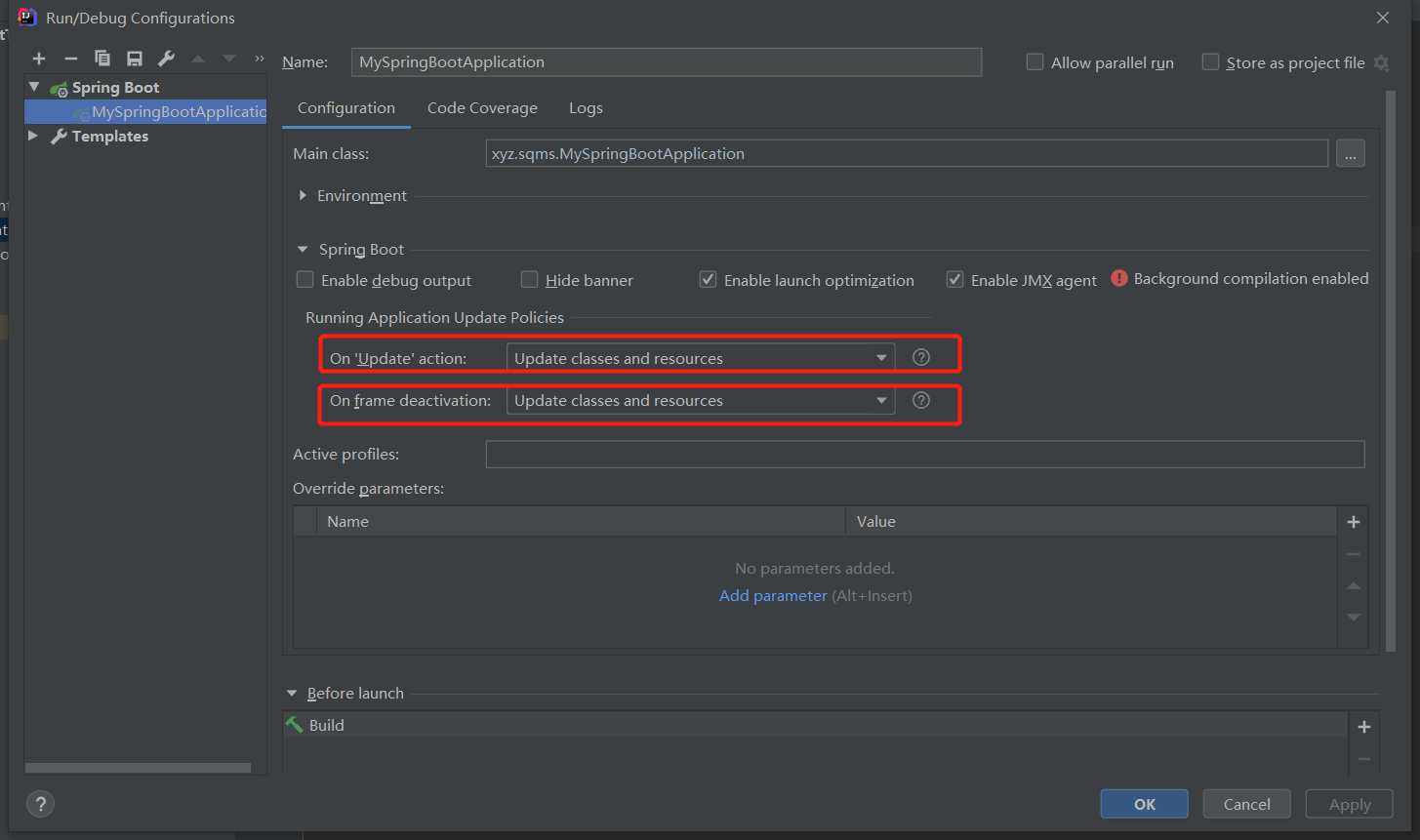Expand the Templates tree node
This screenshot has width=1420, height=840.
pyautogui.click(x=34, y=136)
